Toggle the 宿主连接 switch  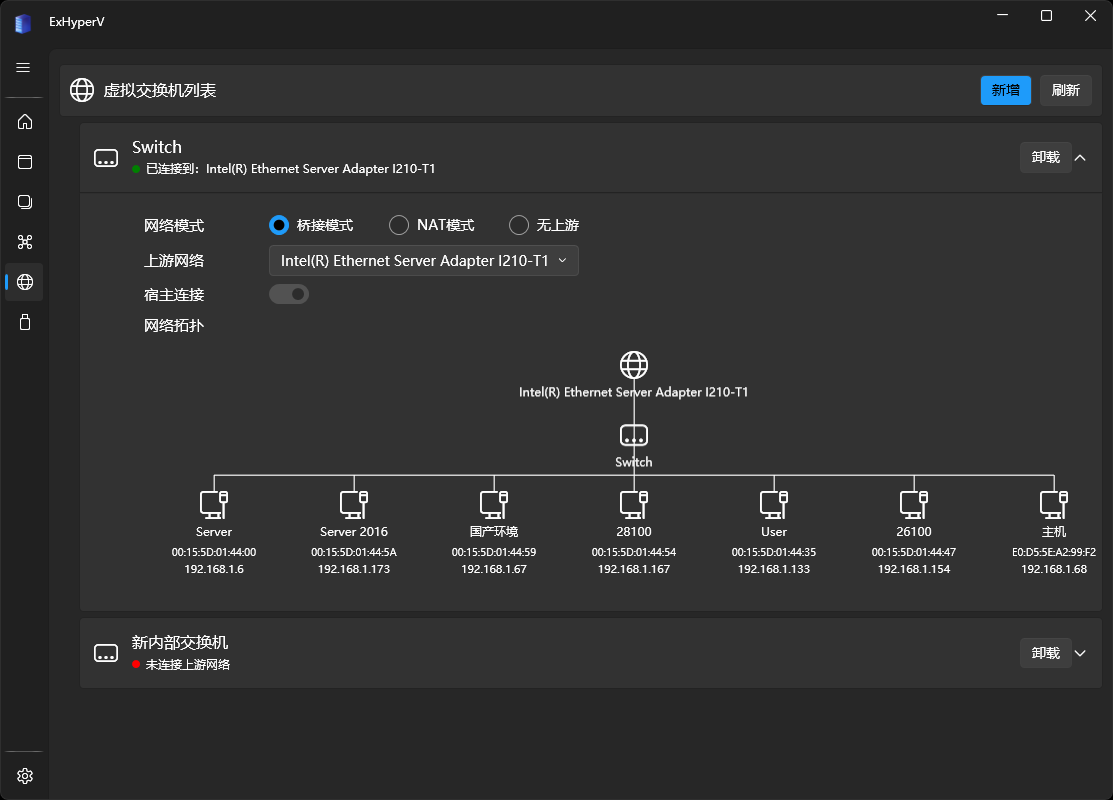point(289,294)
